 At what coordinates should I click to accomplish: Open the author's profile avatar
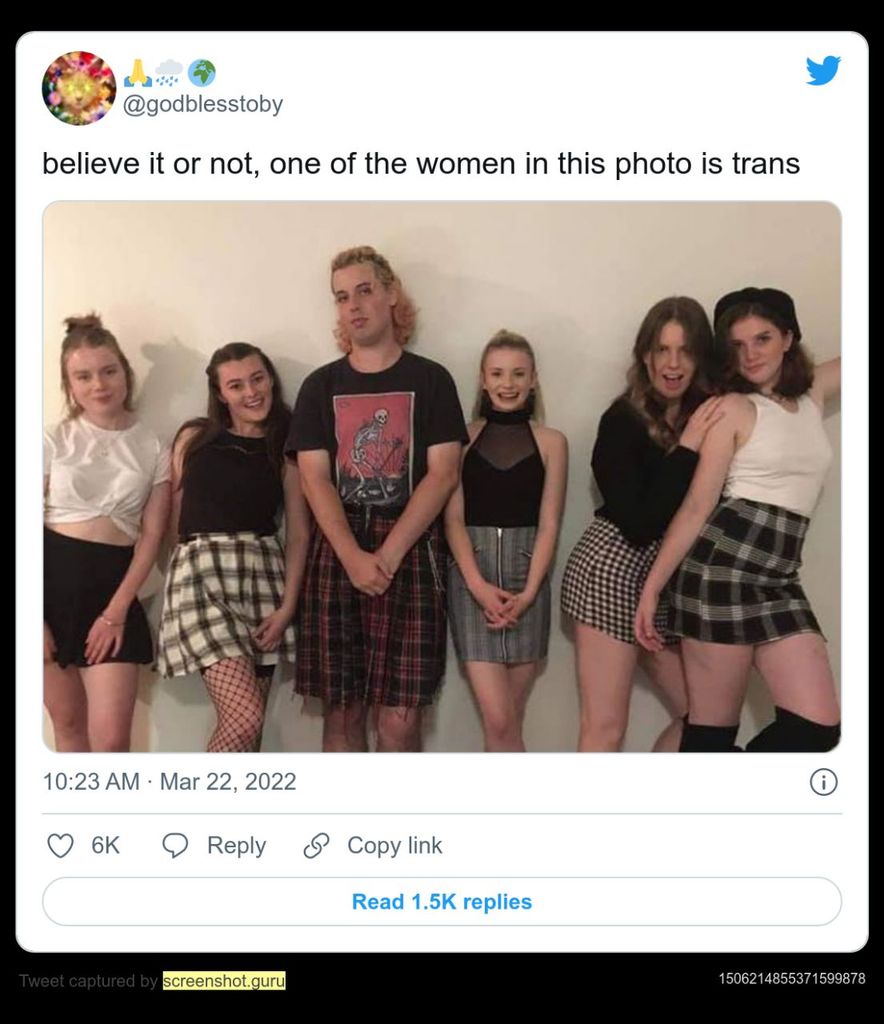coord(79,88)
